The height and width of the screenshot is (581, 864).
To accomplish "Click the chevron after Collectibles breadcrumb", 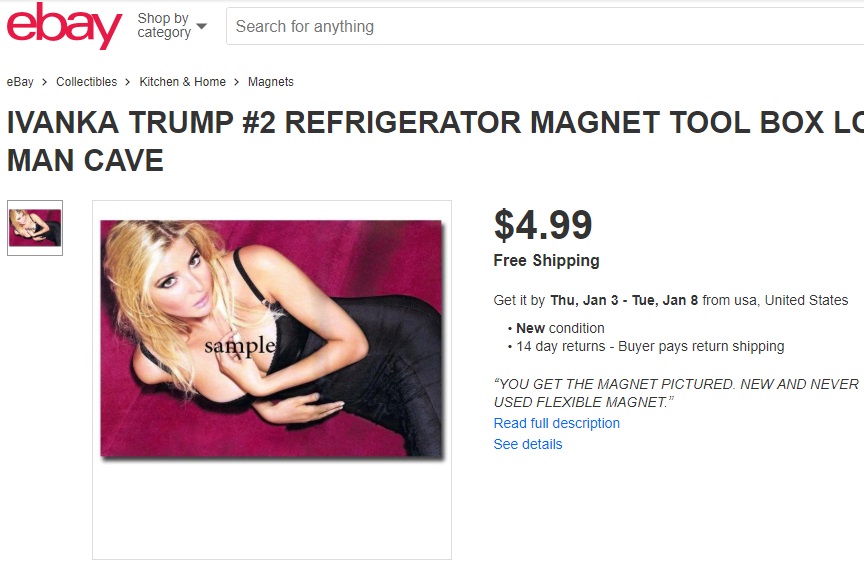I will [128, 82].
